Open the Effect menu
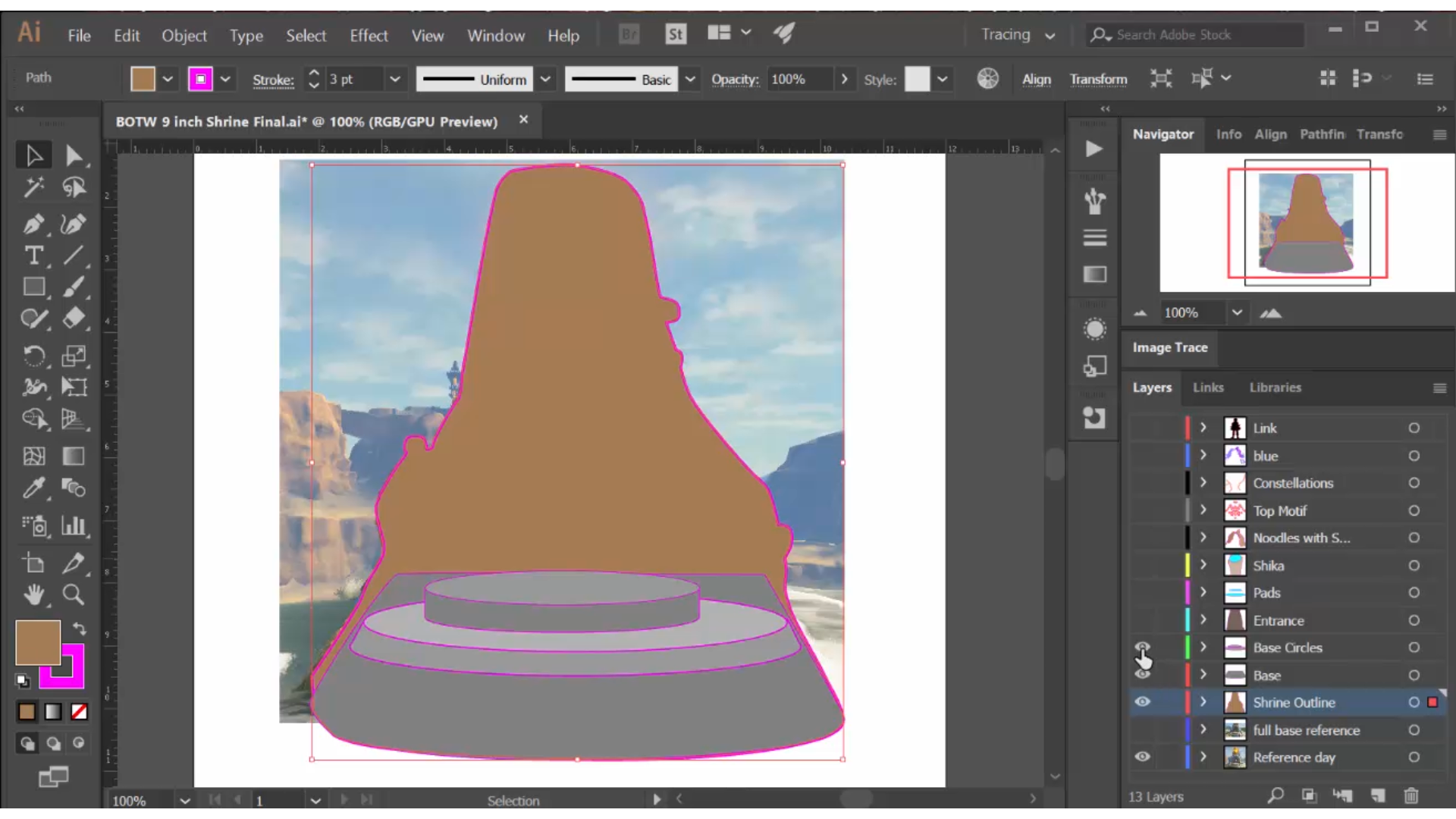 click(369, 36)
